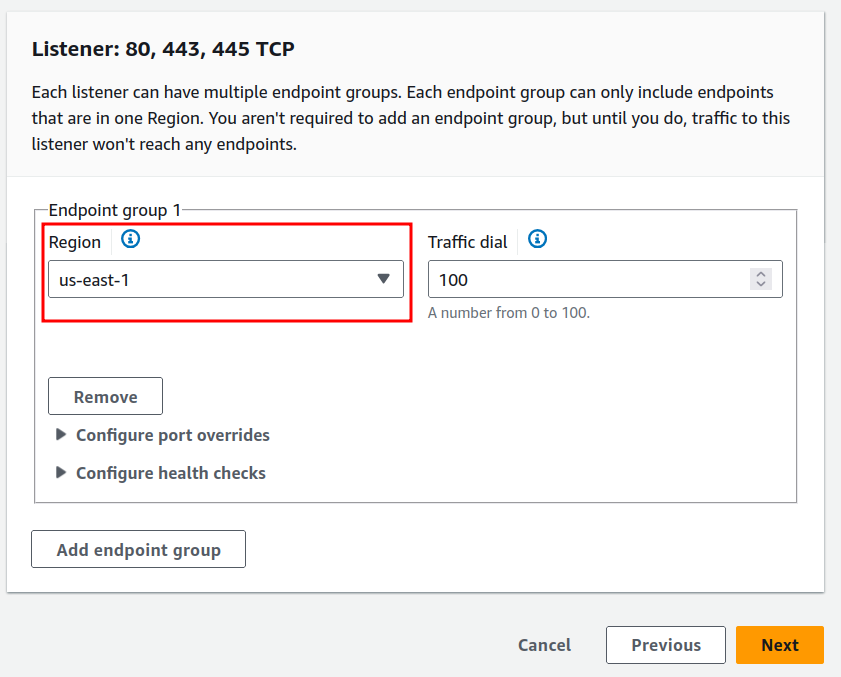Image resolution: width=841 pixels, height=677 pixels.
Task: Select us-east-1 in the Region selector
Action: coord(225,279)
